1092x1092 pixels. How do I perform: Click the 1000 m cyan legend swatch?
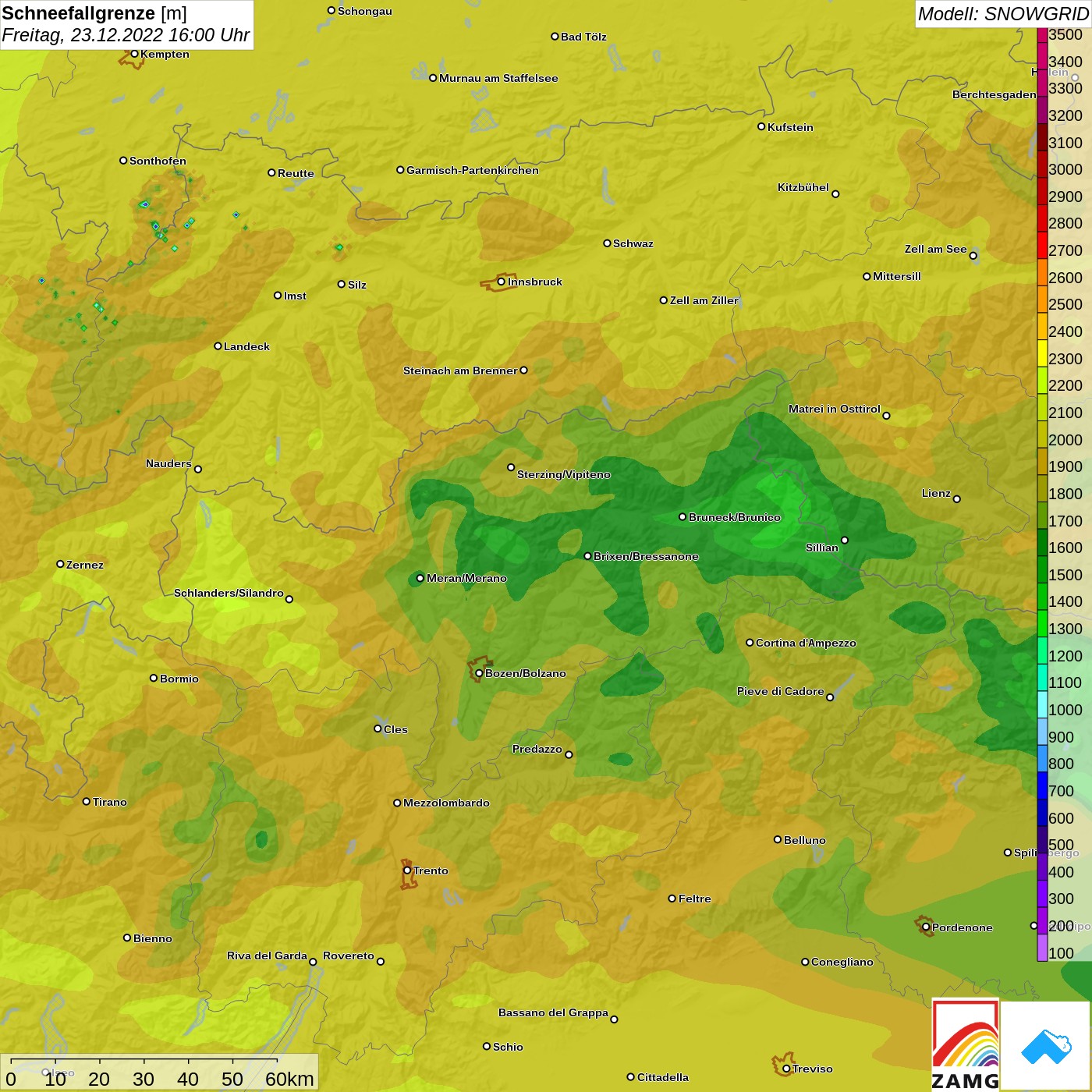1042,704
